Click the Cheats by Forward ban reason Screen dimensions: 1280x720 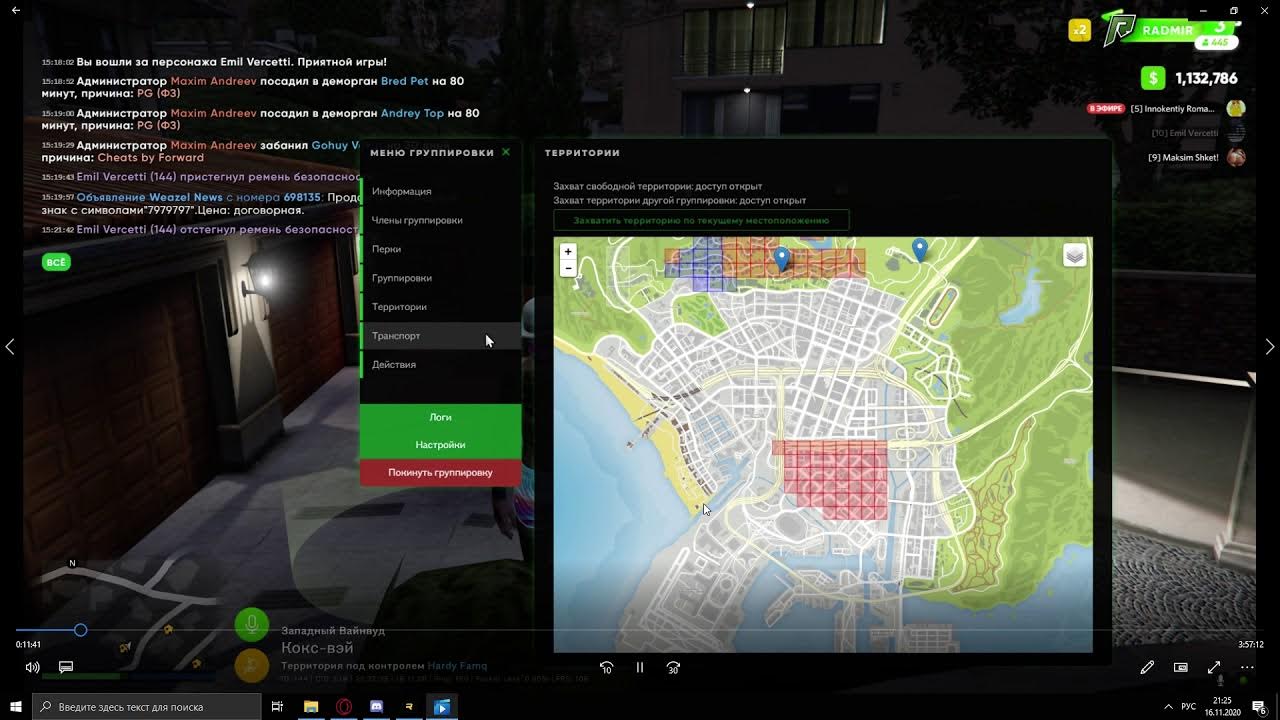(151, 158)
